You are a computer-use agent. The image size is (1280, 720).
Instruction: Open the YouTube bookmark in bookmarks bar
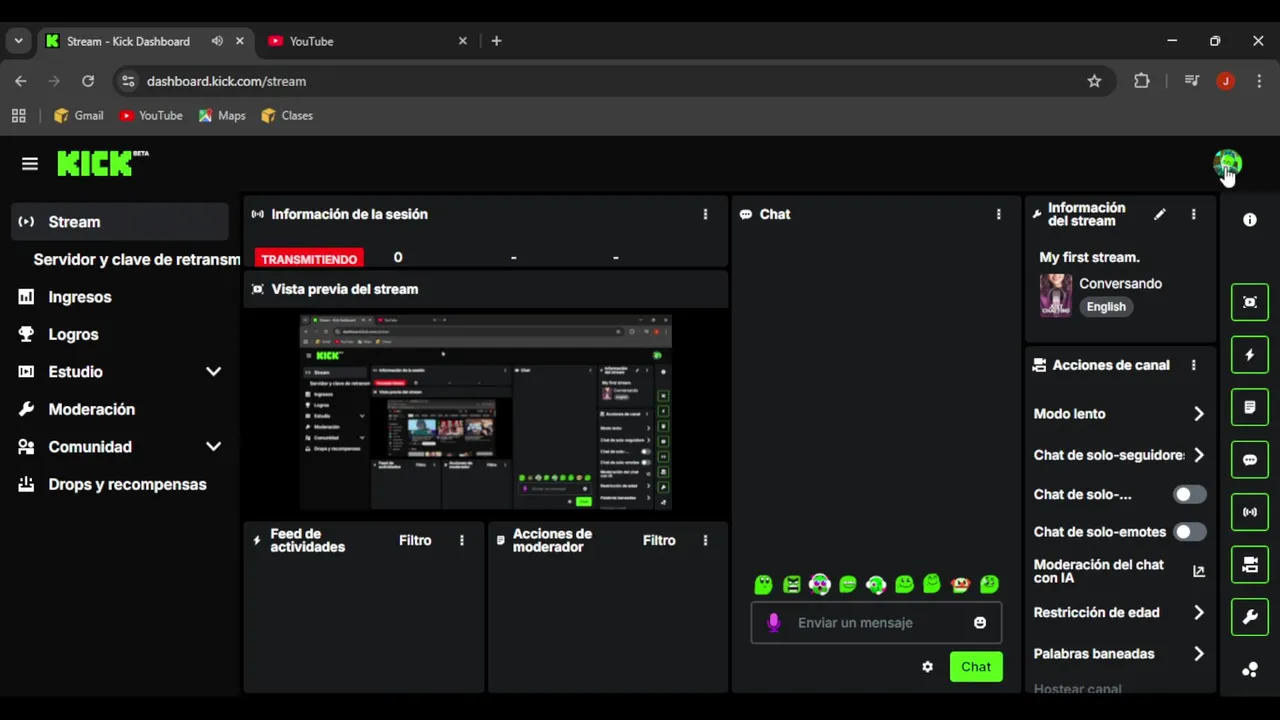click(x=151, y=115)
